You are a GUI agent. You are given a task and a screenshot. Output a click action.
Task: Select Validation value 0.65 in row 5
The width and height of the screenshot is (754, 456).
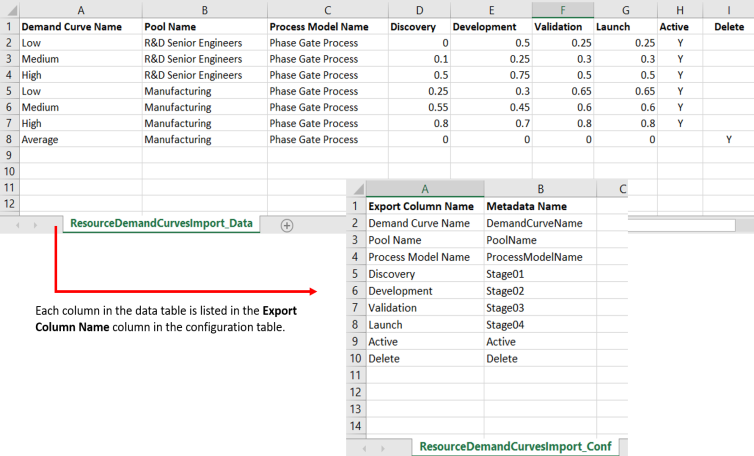tap(563, 91)
